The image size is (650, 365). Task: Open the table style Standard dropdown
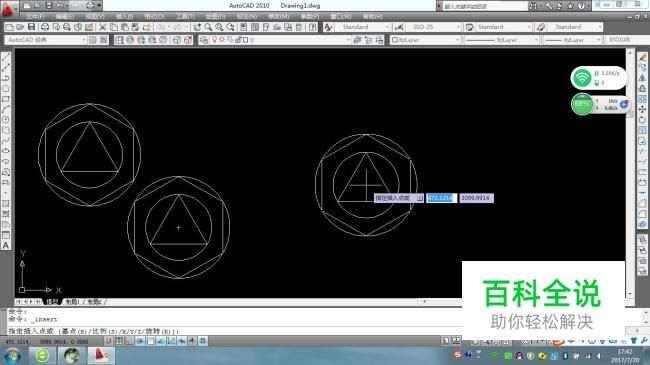pyautogui.click(x=504, y=27)
